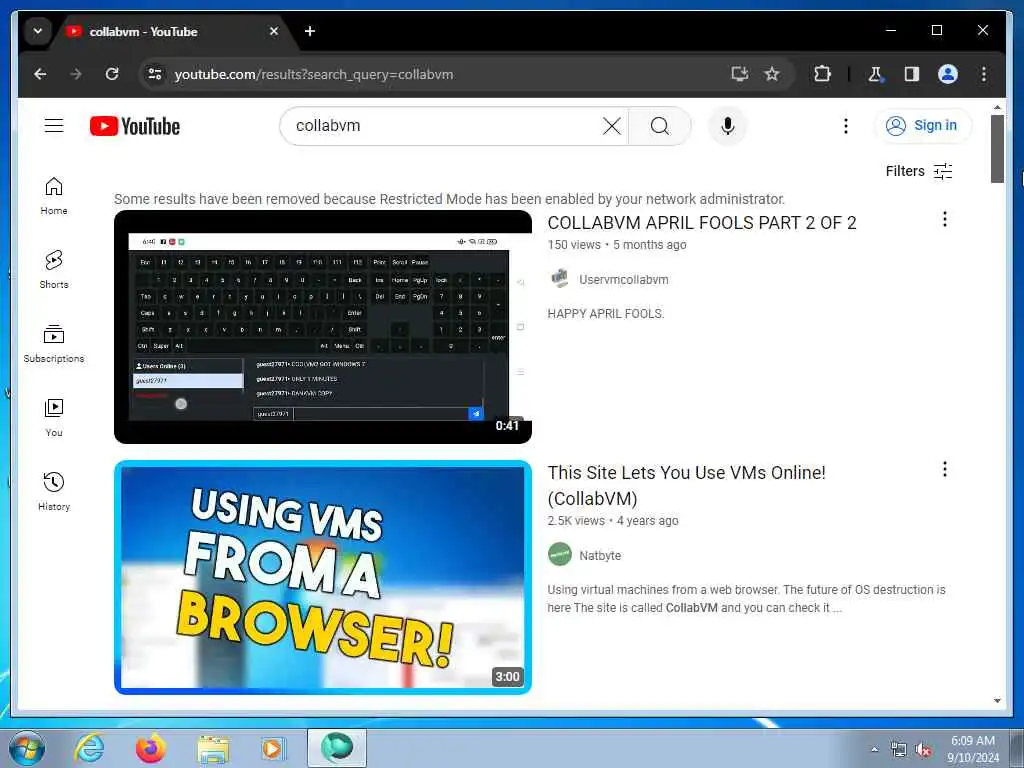The image size is (1024, 768).
Task: Click the Natbyte green channel avatar
Action: (x=560, y=554)
